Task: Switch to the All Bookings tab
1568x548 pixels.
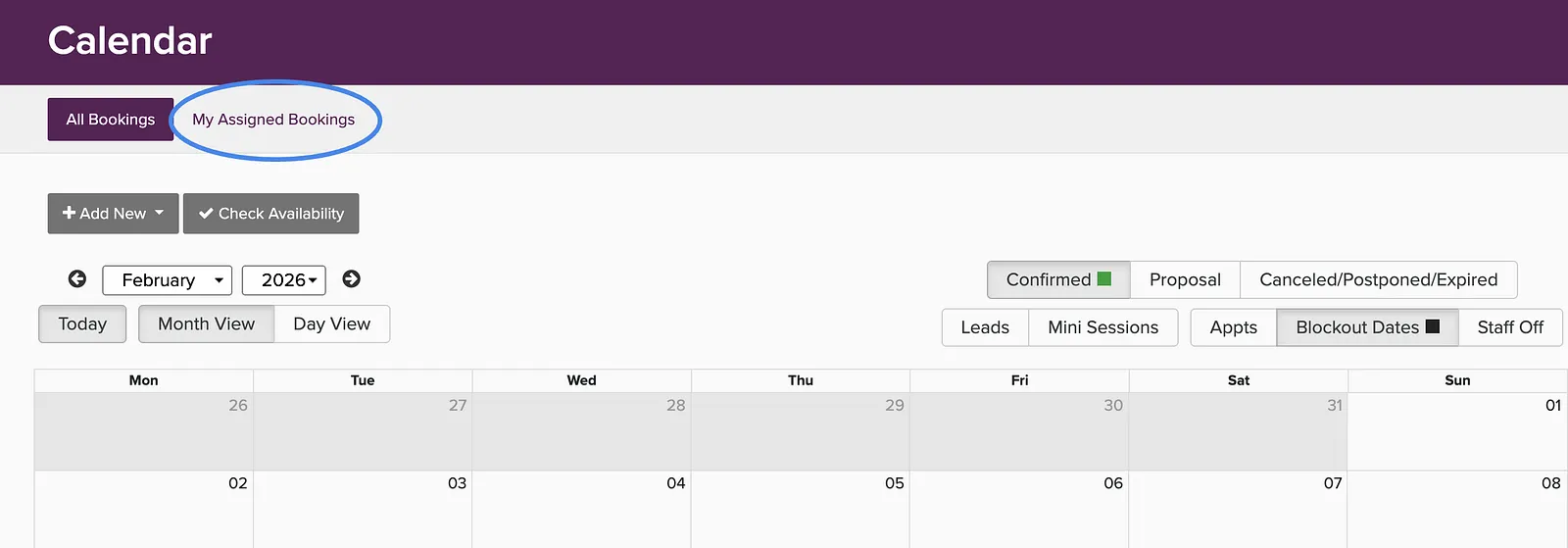Action: 111,119
